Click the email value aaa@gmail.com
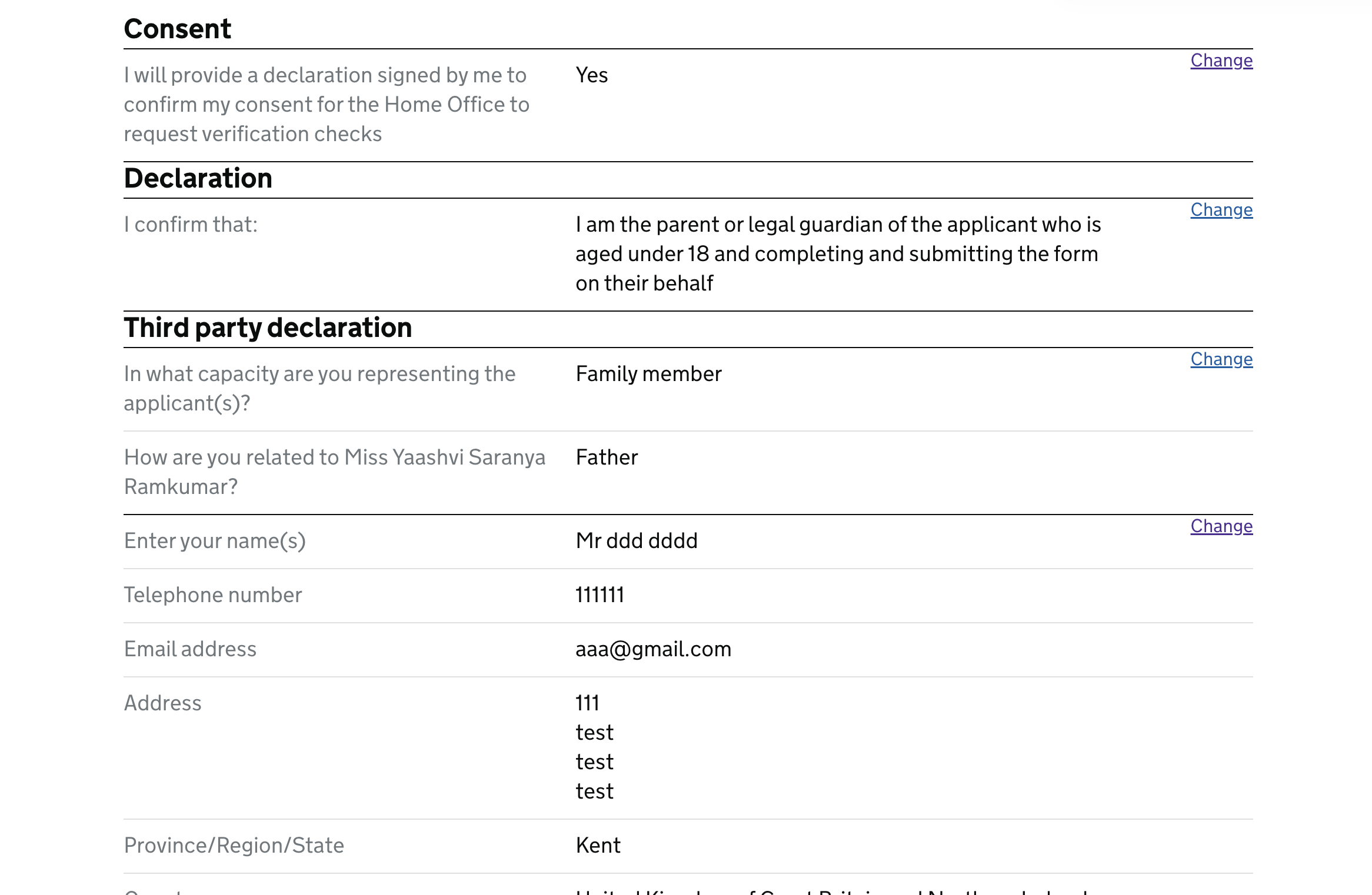This screenshot has height=895, width=1372. tap(653, 649)
